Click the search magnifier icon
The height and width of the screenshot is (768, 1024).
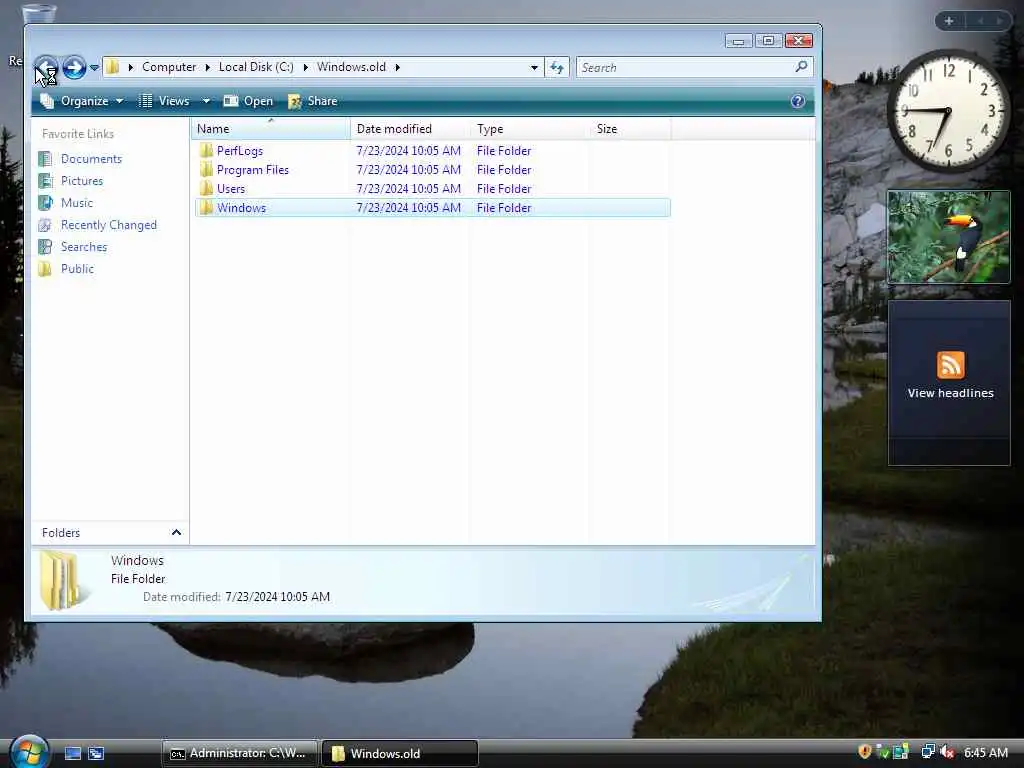click(801, 67)
